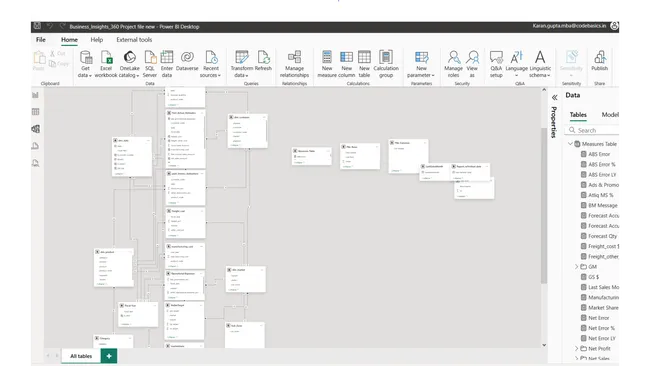Viewport: 650px width, 366px height.
Task: Create a New parameter
Action: pyautogui.click(x=421, y=64)
